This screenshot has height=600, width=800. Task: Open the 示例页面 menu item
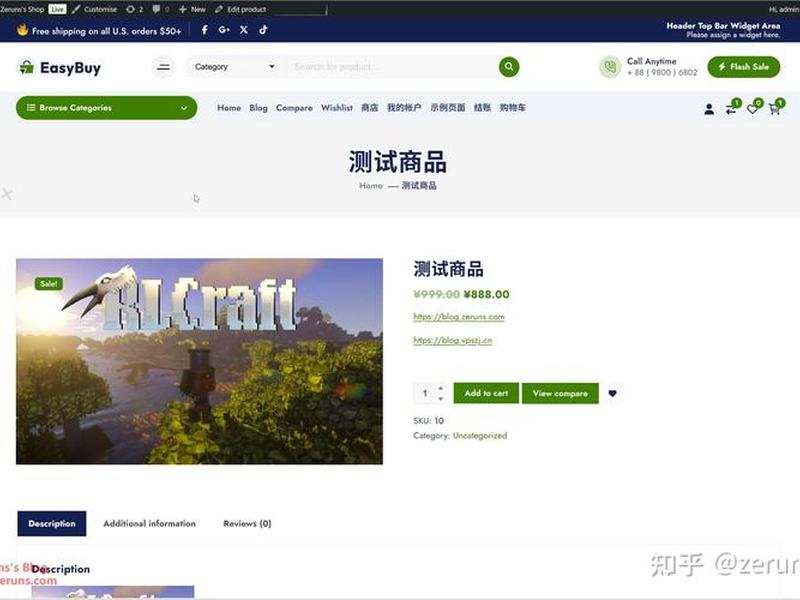pyautogui.click(x=447, y=108)
